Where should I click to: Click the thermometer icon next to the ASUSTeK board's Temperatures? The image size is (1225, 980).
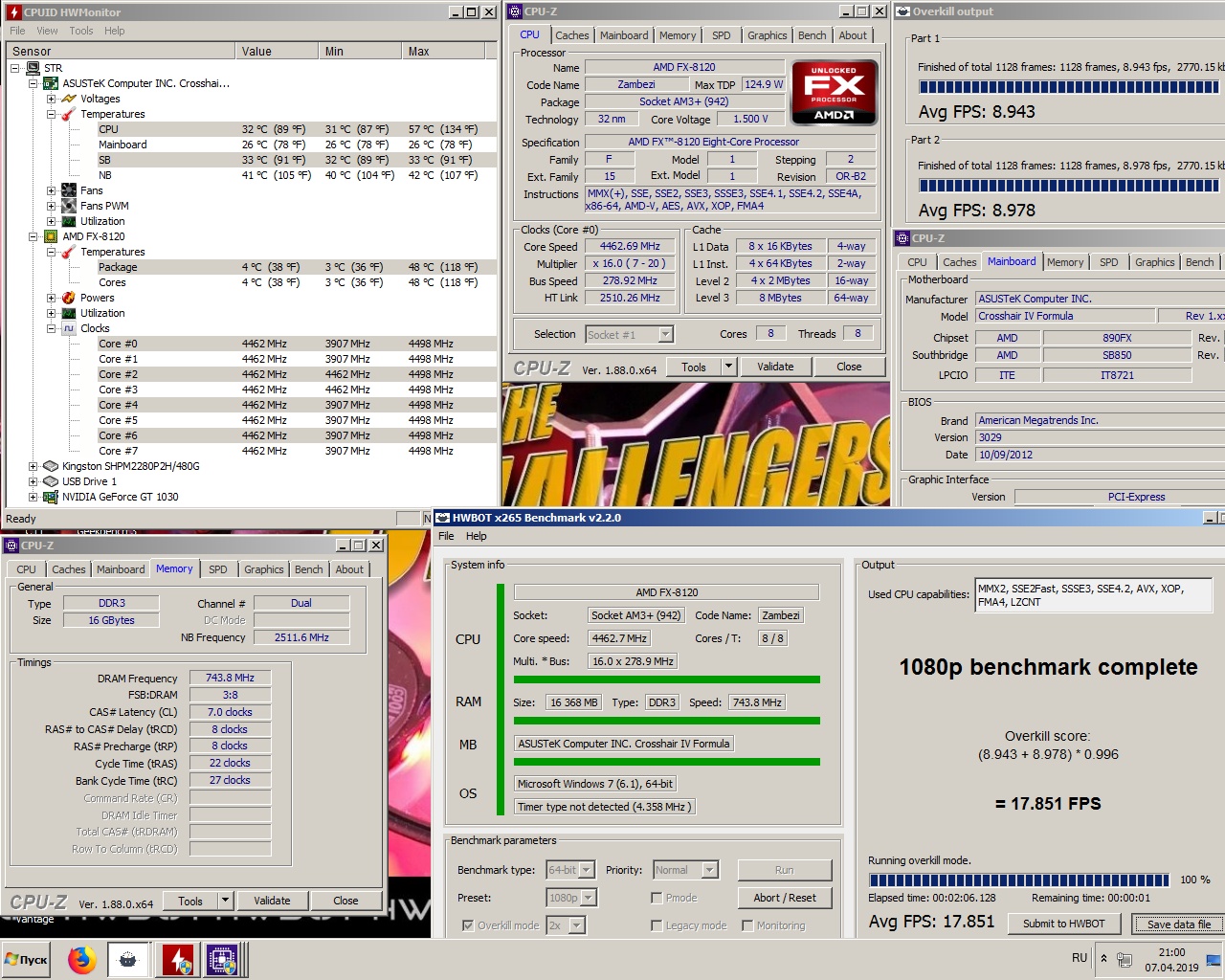coord(69,114)
